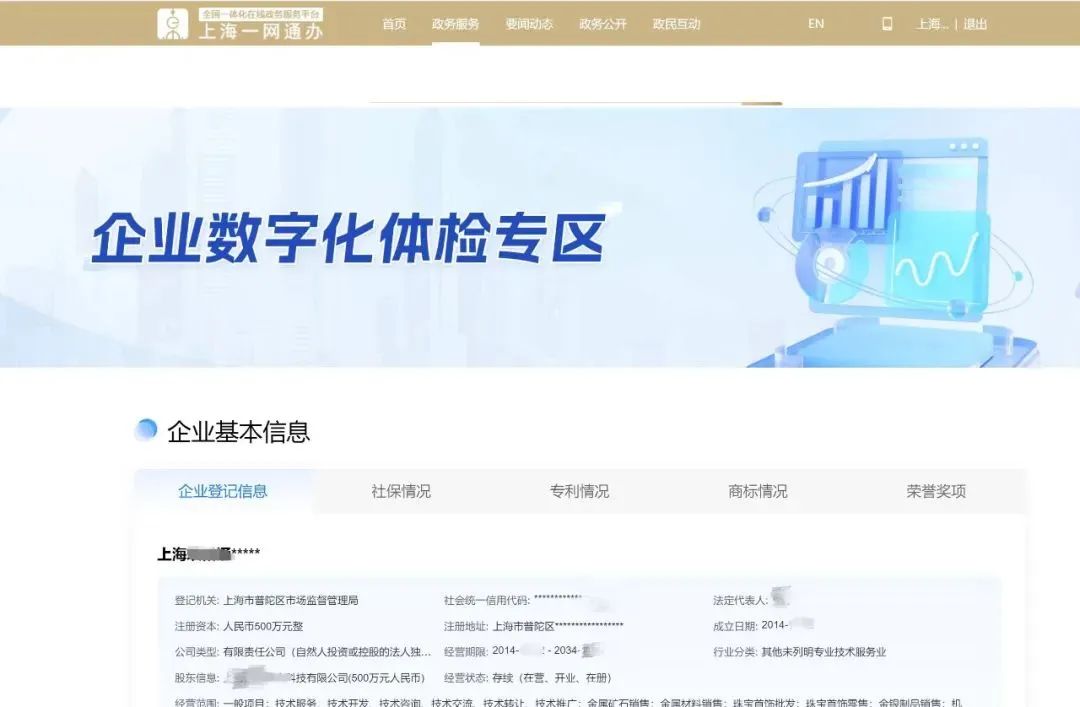Click 退出 to log out

(975, 24)
